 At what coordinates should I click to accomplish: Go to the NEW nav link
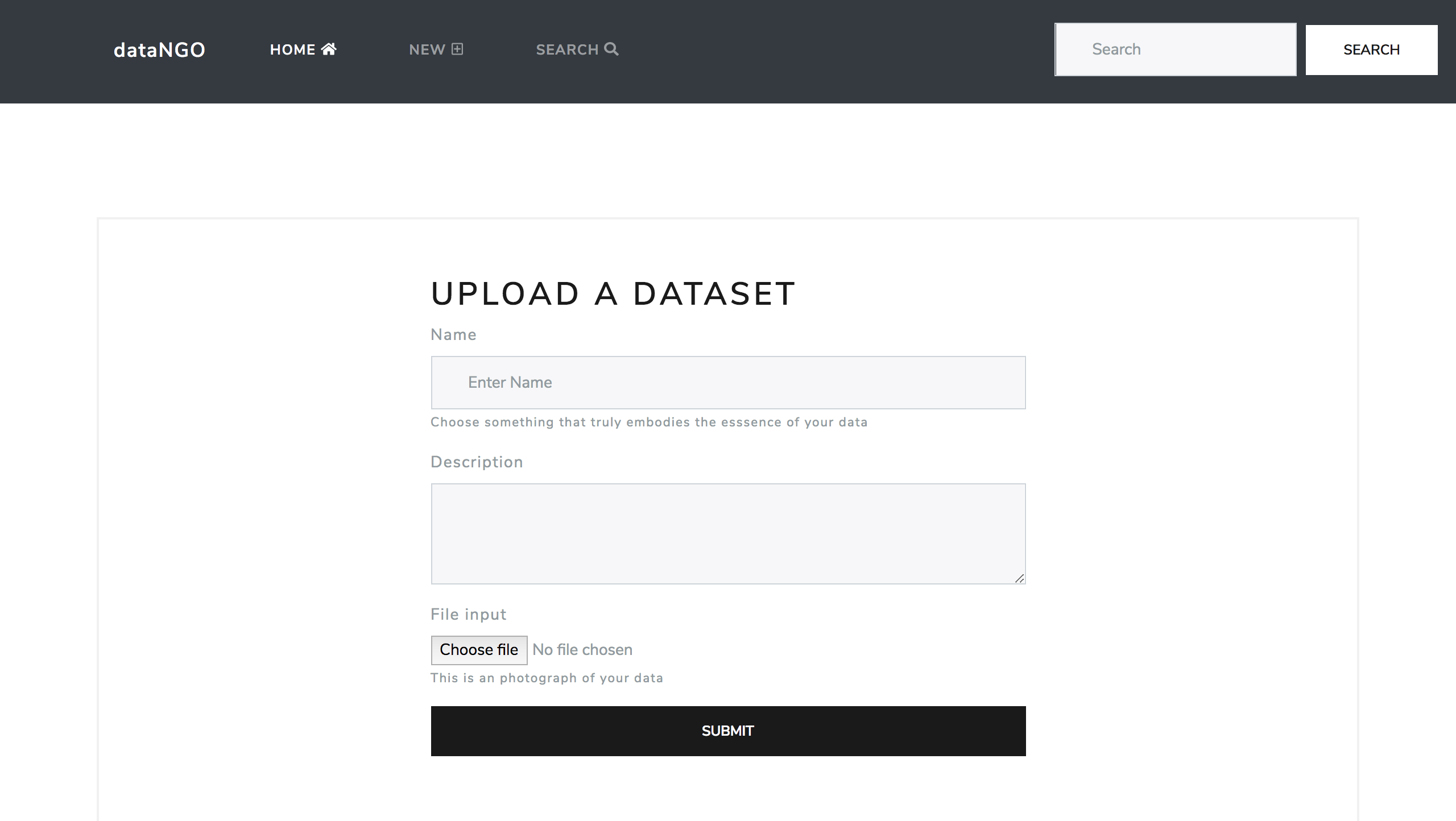click(x=427, y=50)
